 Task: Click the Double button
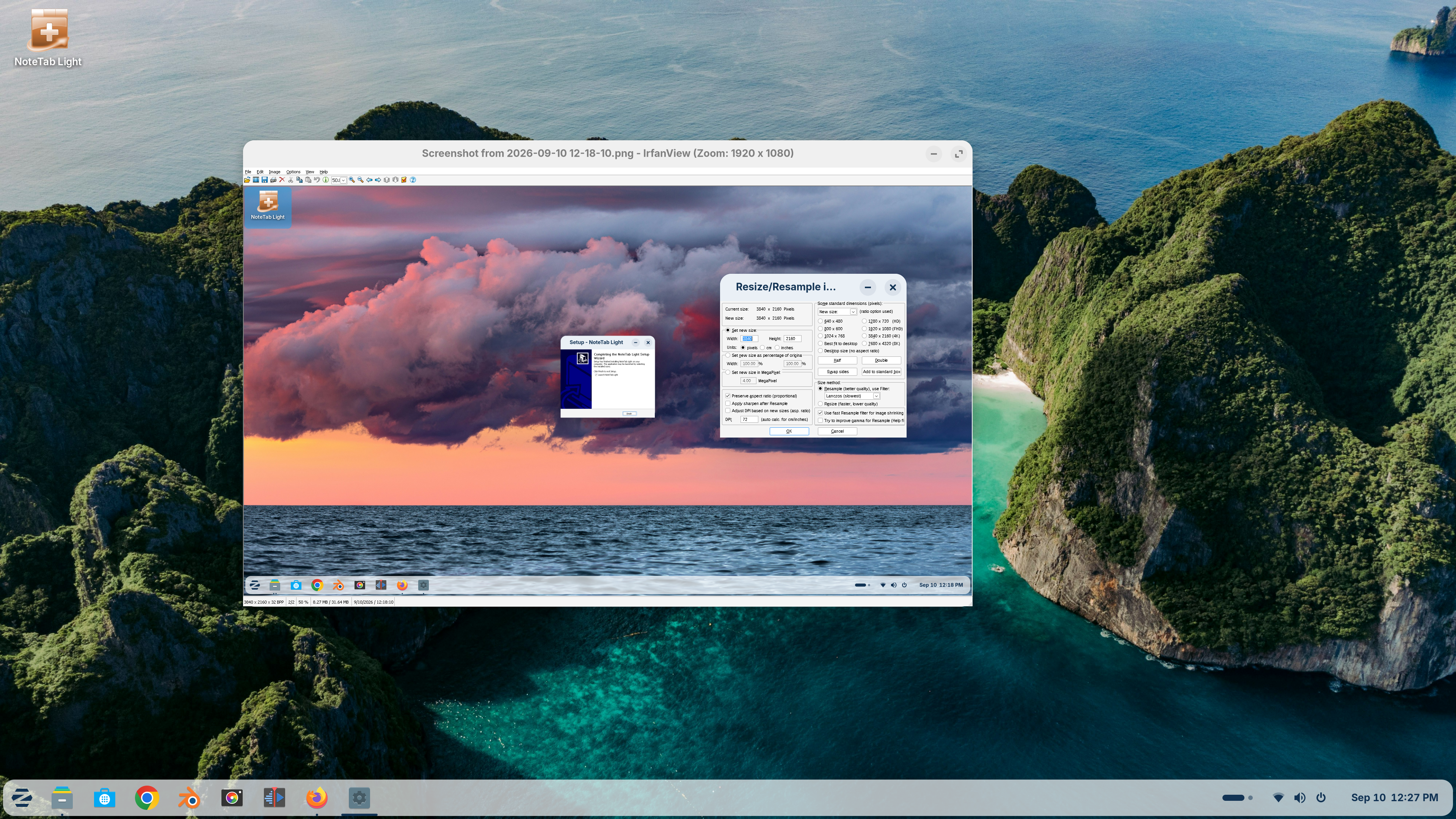point(882,361)
